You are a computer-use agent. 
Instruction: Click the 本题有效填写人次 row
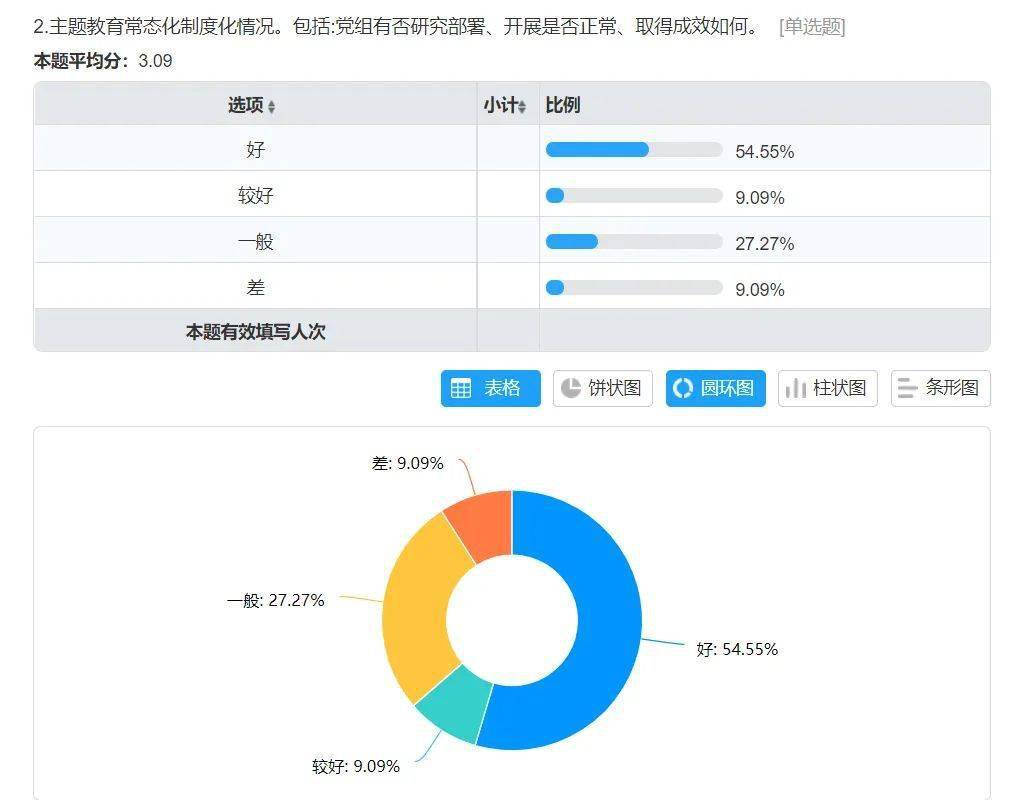pos(255,332)
